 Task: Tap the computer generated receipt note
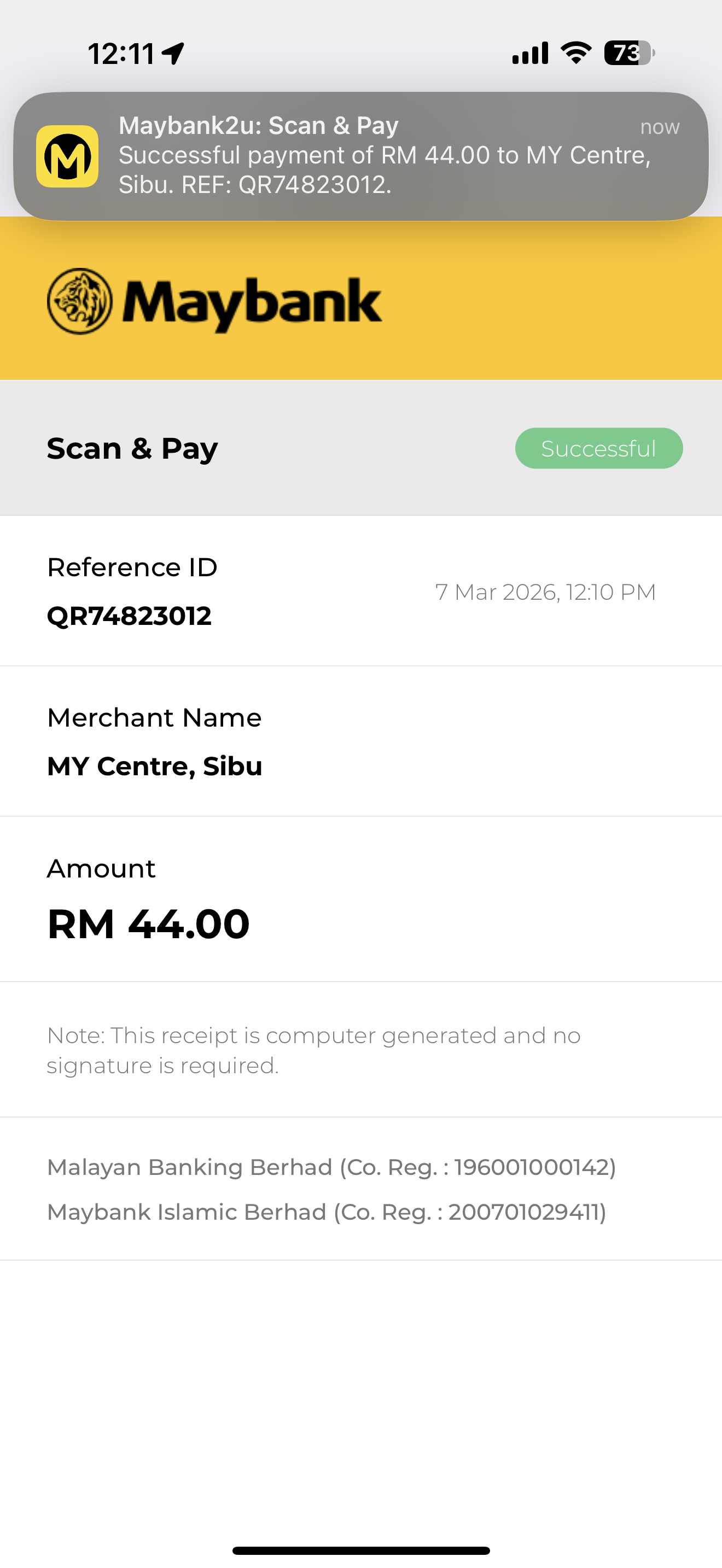[x=313, y=1050]
